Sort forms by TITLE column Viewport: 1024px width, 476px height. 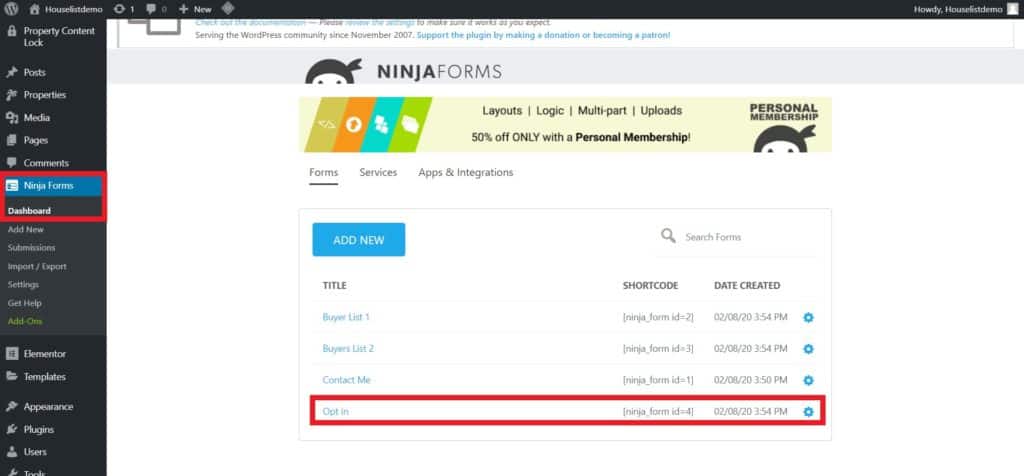tap(334, 286)
